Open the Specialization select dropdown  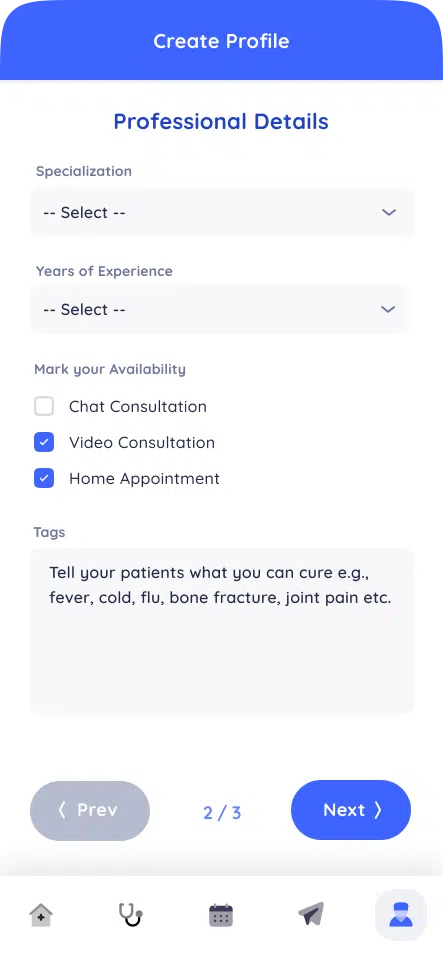[x=222, y=212]
